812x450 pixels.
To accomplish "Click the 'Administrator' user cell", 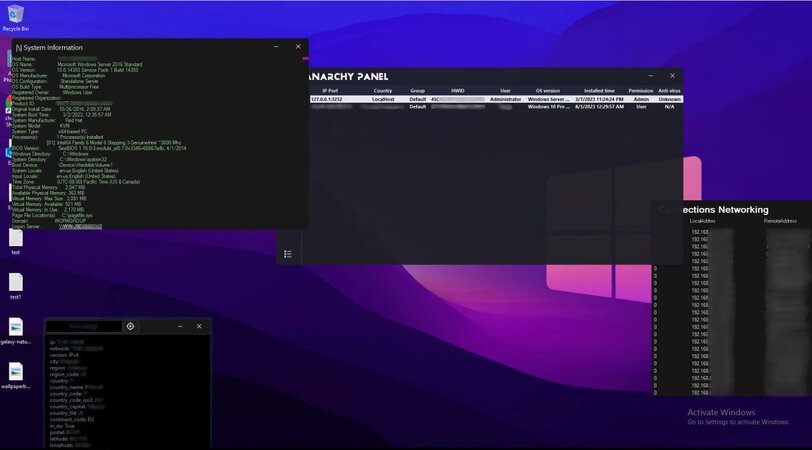I will pos(505,99).
